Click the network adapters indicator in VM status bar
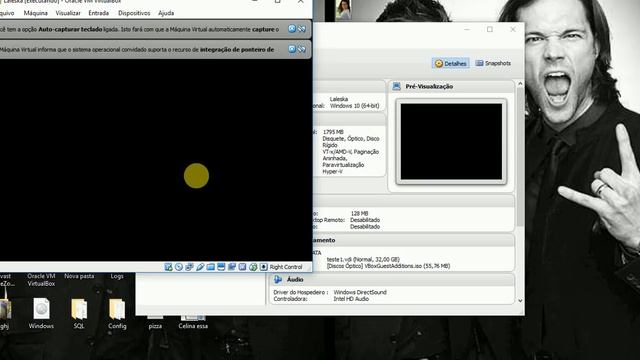640x360 pixels. click(x=189, y=267)
